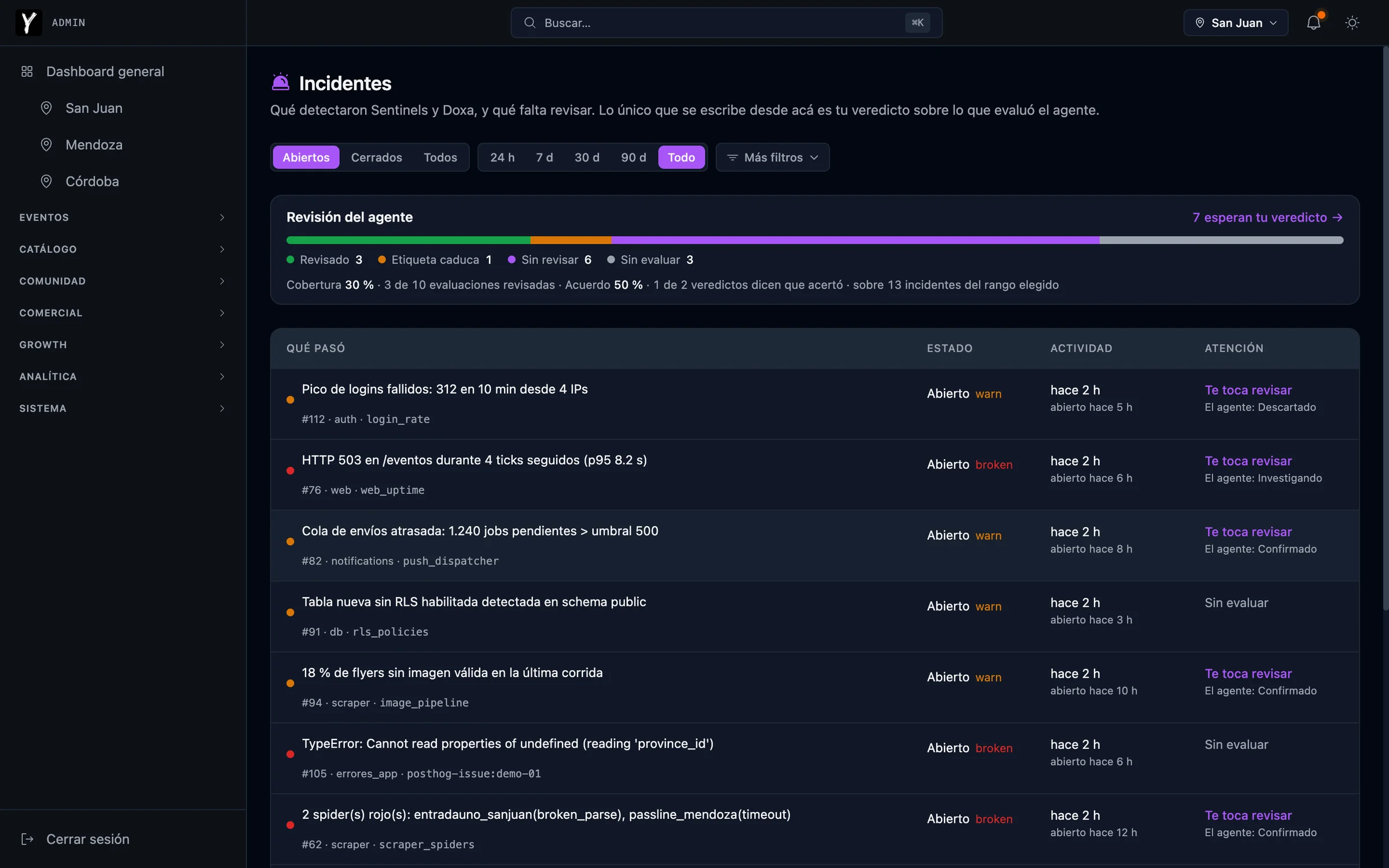Image resolution: width=1389 pixels, height=868 pixels.
Task: Set time range to Todo
Action: tap(681, 157)
